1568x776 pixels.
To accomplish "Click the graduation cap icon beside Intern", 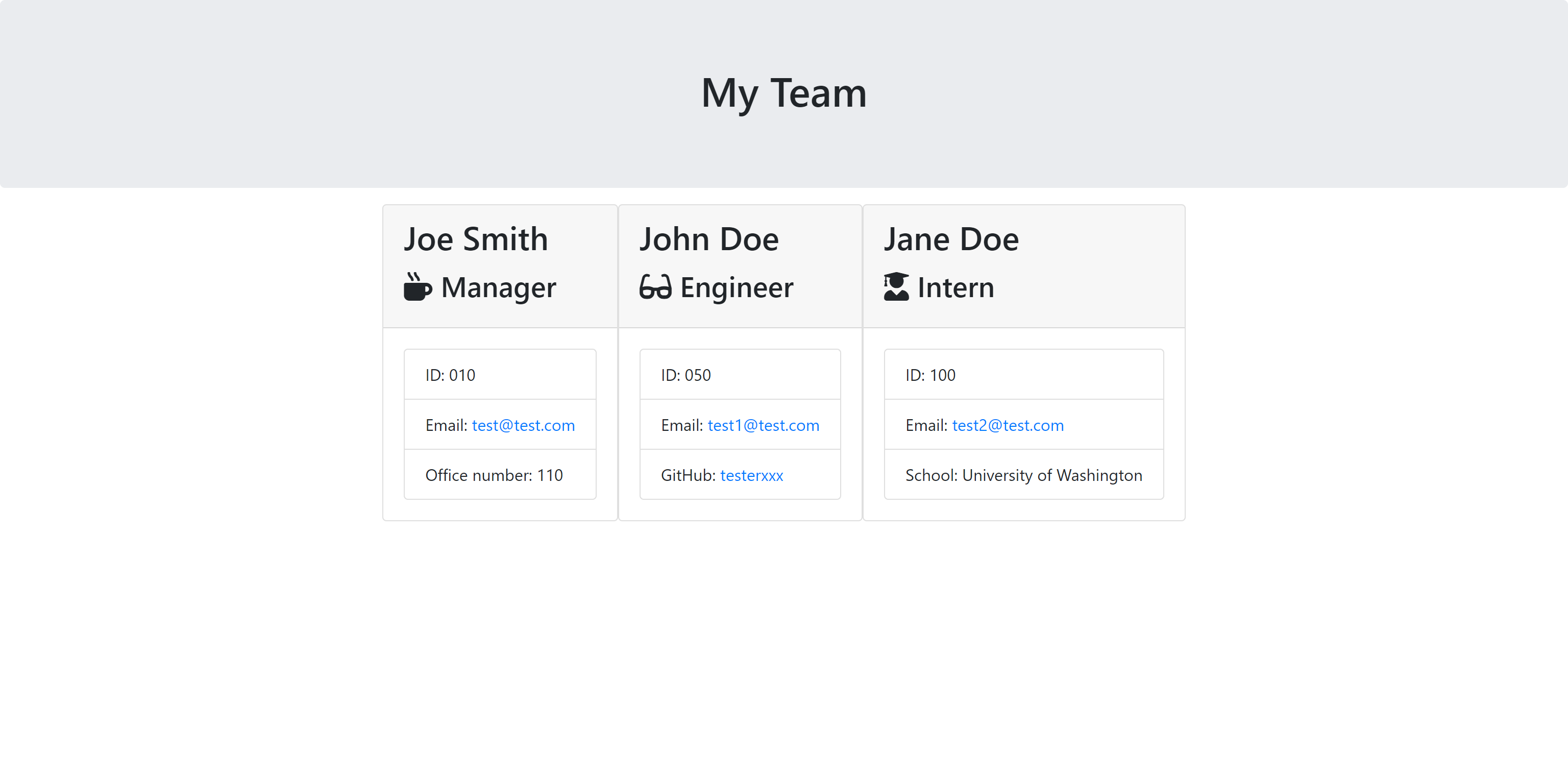I will [x=895, y=287].
